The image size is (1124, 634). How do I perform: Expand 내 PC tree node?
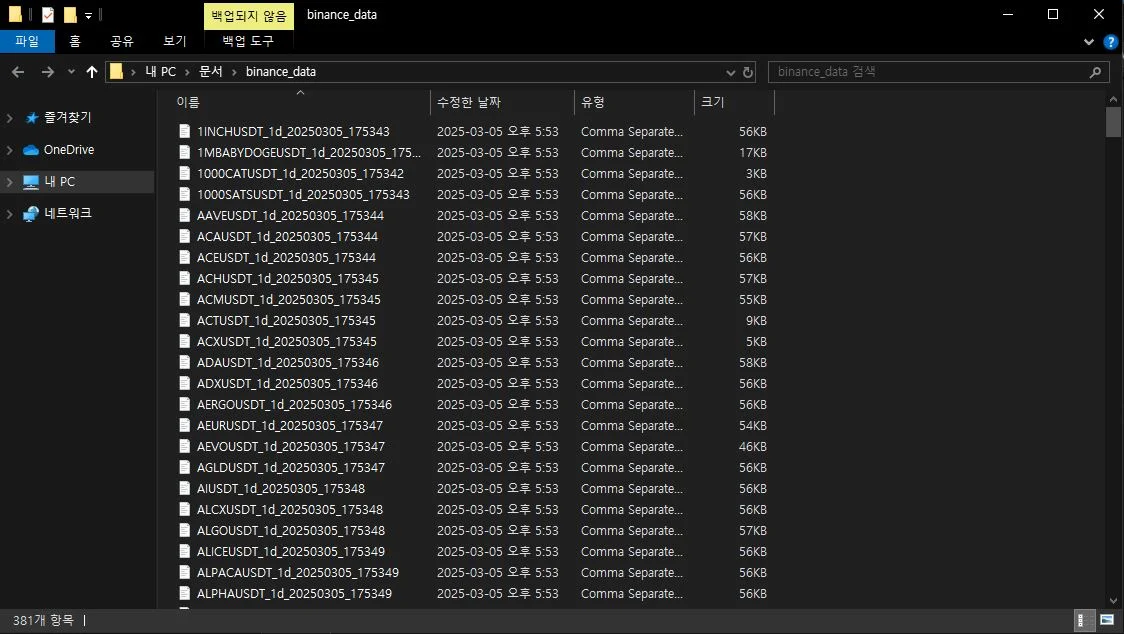coord(9,182)
